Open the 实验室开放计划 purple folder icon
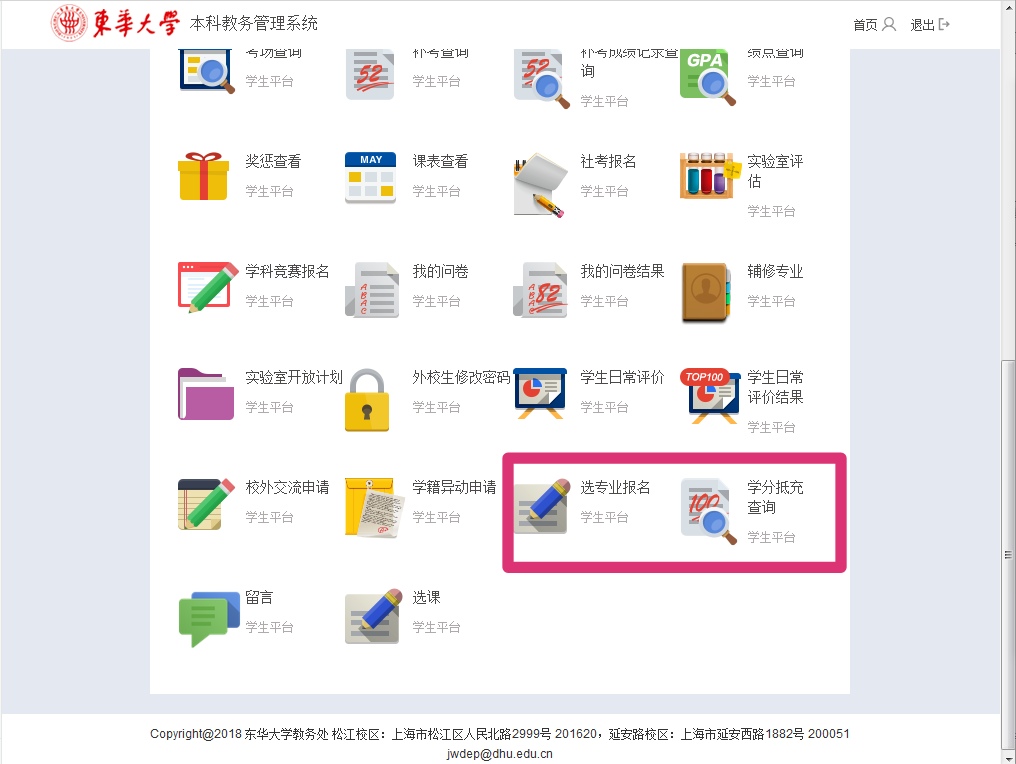This screenshot has width=1016, height=764. point(205,394)
